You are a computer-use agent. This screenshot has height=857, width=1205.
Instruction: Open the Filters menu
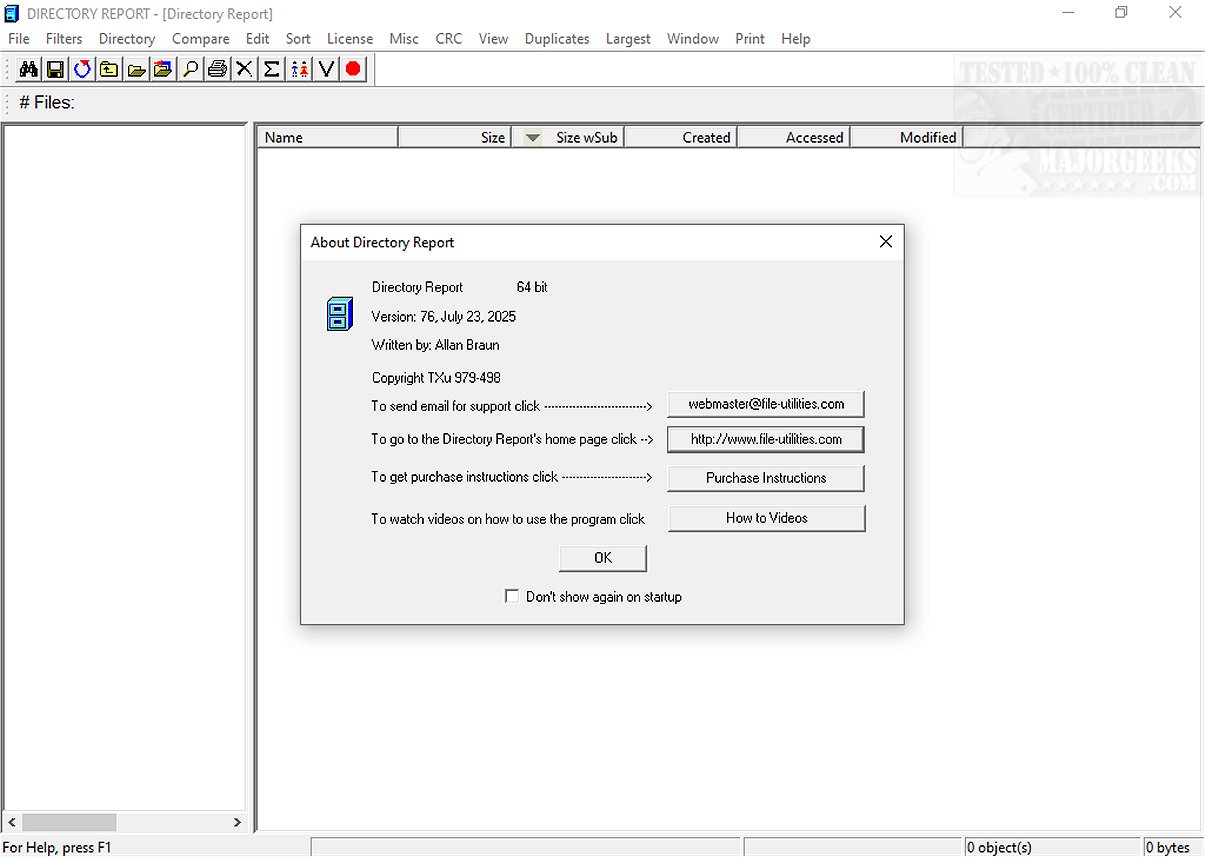64,39
